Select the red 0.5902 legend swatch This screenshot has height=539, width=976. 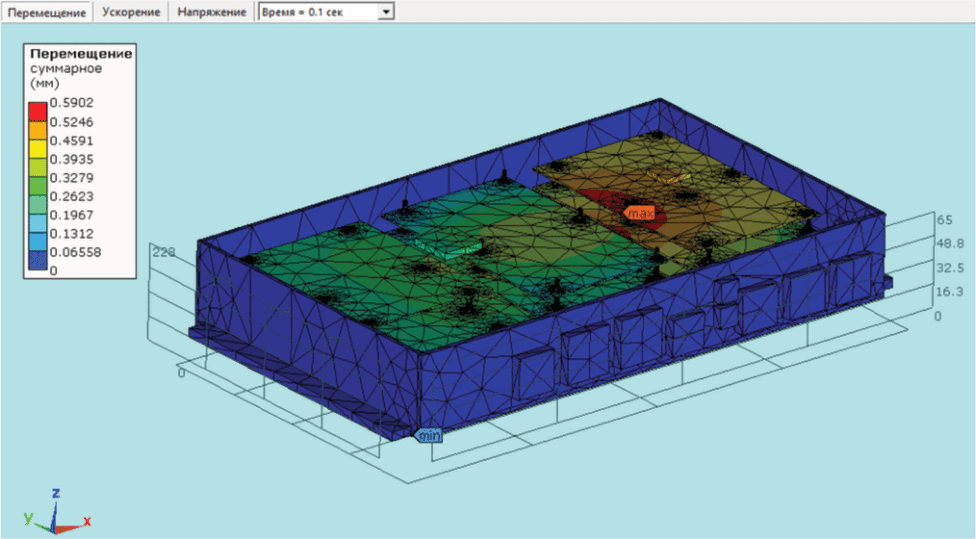38,112
